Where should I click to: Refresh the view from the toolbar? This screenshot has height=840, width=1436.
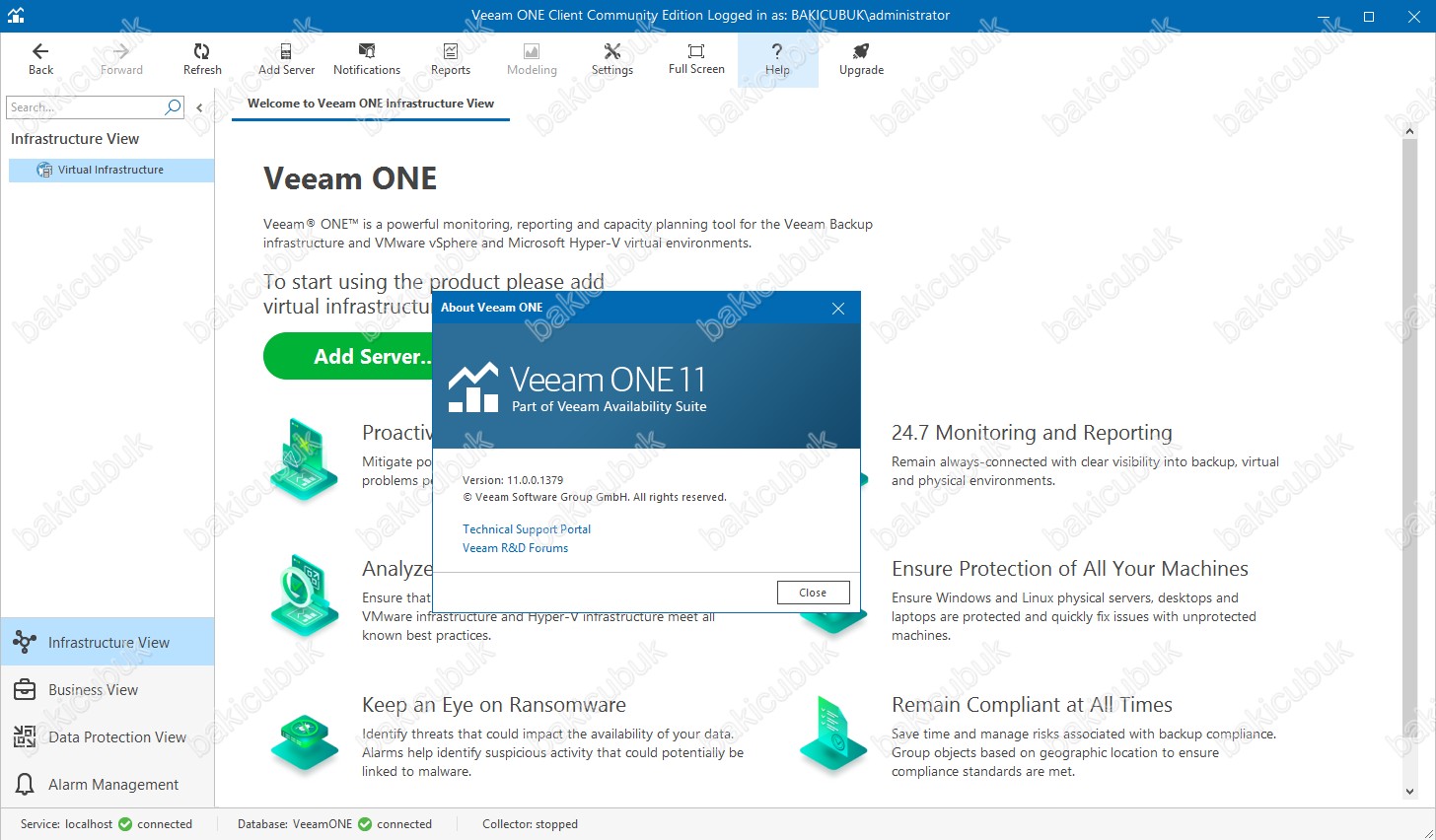coord(202,59)
